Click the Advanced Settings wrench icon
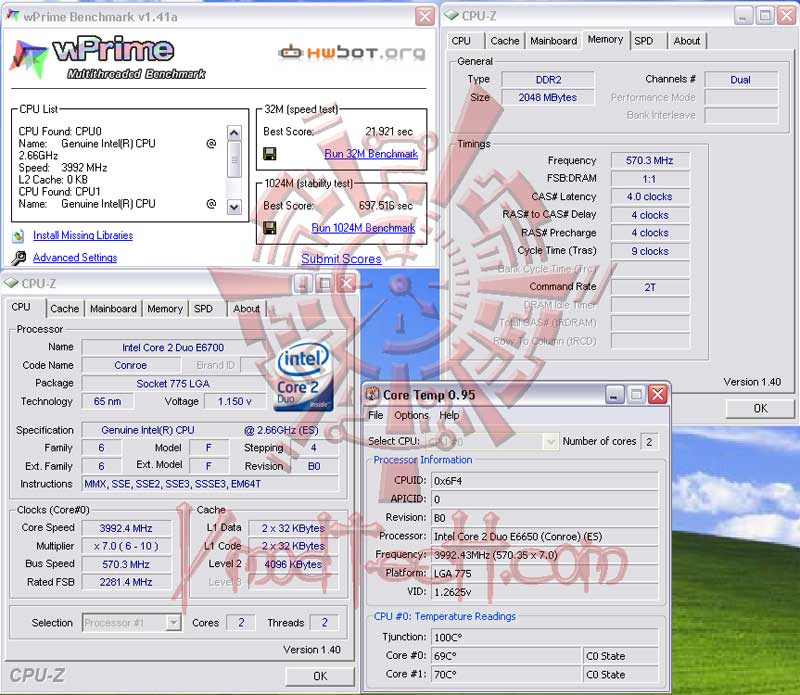 [18, 258]
